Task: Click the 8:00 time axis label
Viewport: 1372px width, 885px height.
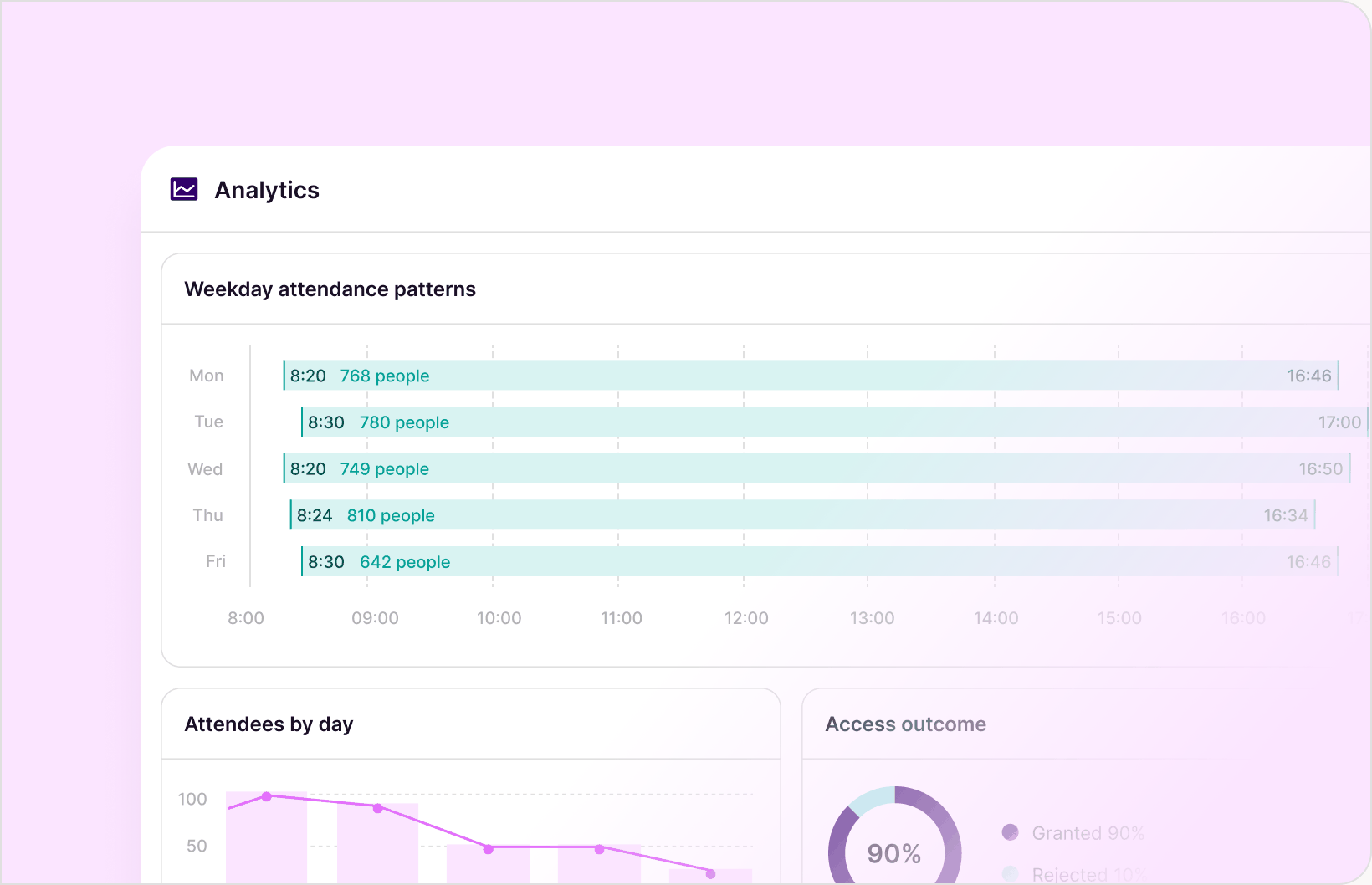Action: 246,618
